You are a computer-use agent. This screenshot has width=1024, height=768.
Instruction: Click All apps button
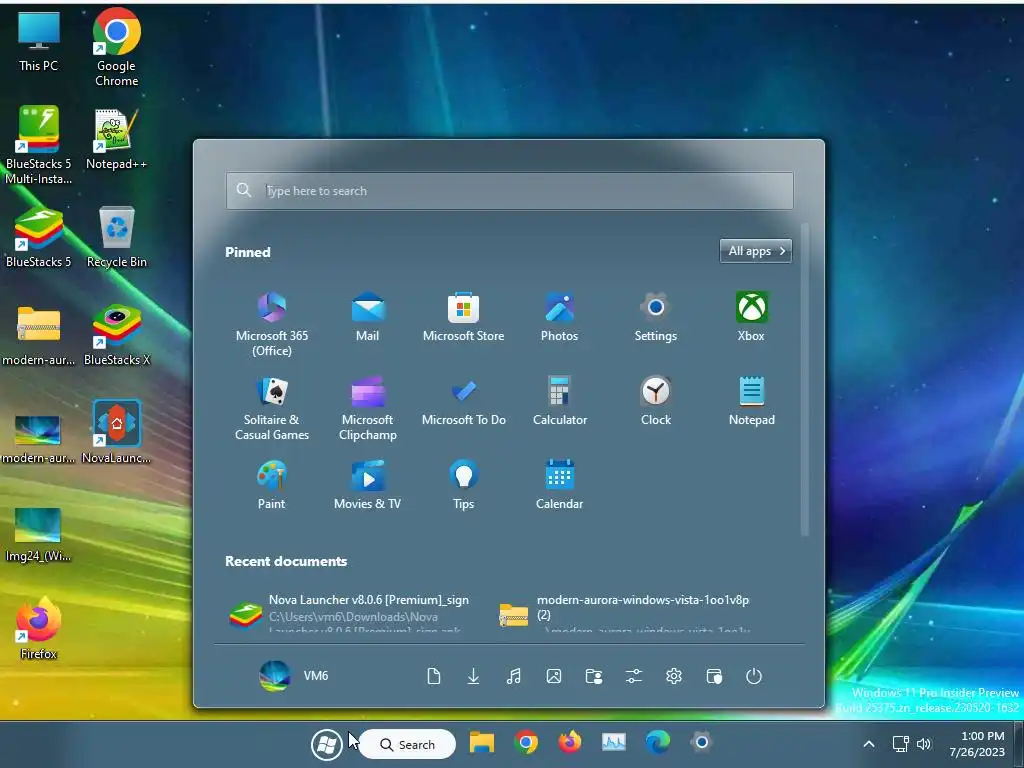pos(756,251)
